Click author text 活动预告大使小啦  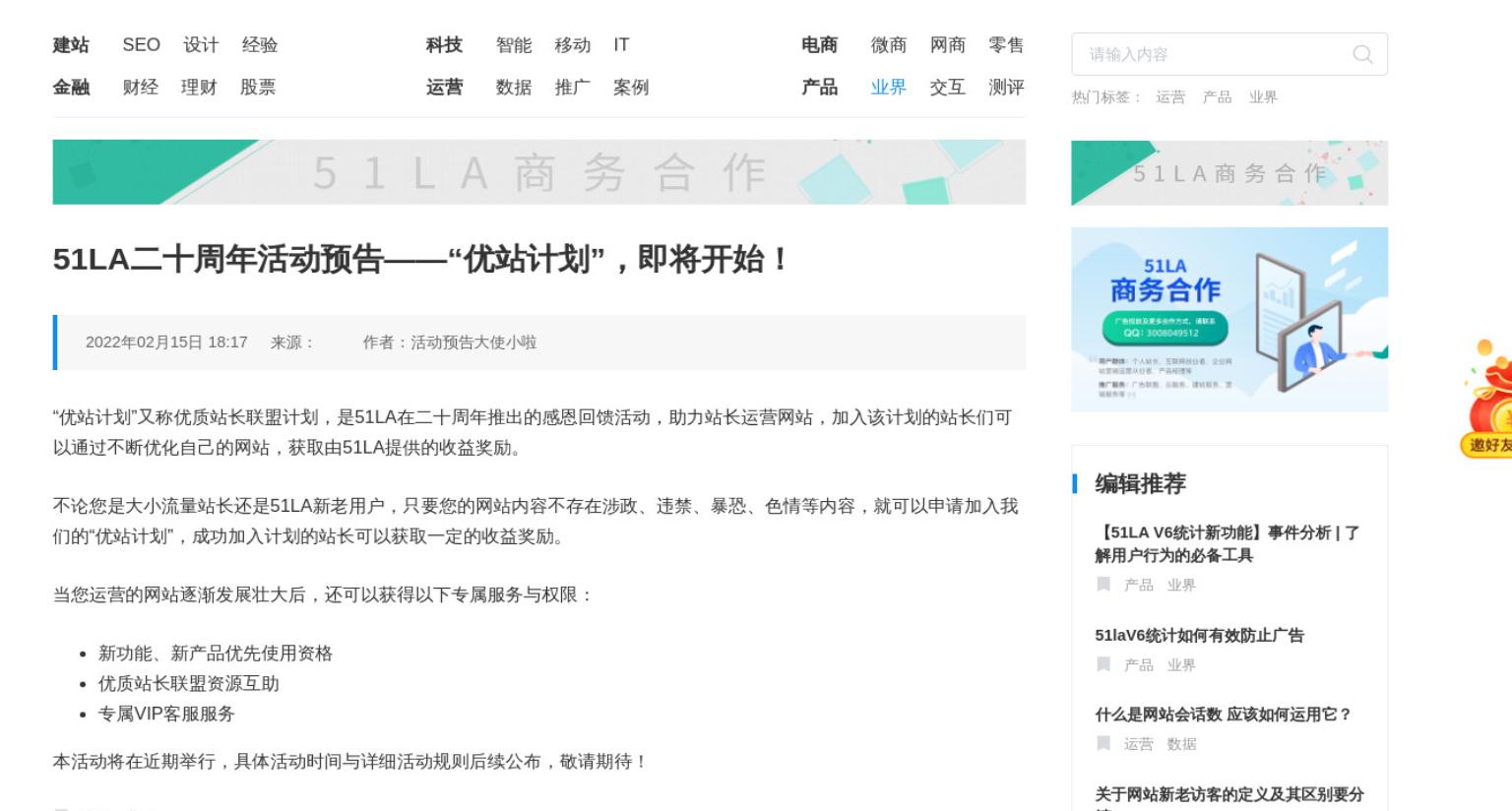click(x=473, y=343)
